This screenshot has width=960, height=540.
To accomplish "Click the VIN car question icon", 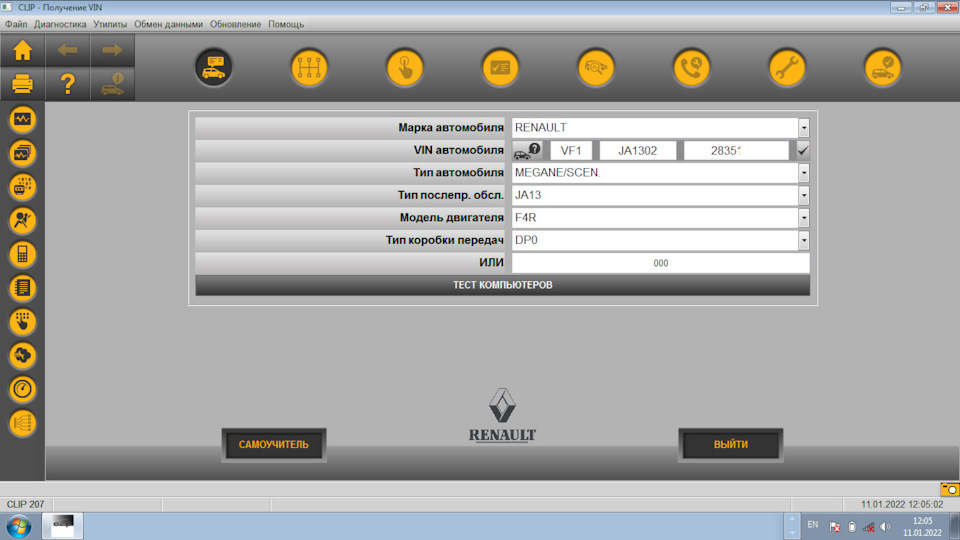I will (x=527, y=151).
